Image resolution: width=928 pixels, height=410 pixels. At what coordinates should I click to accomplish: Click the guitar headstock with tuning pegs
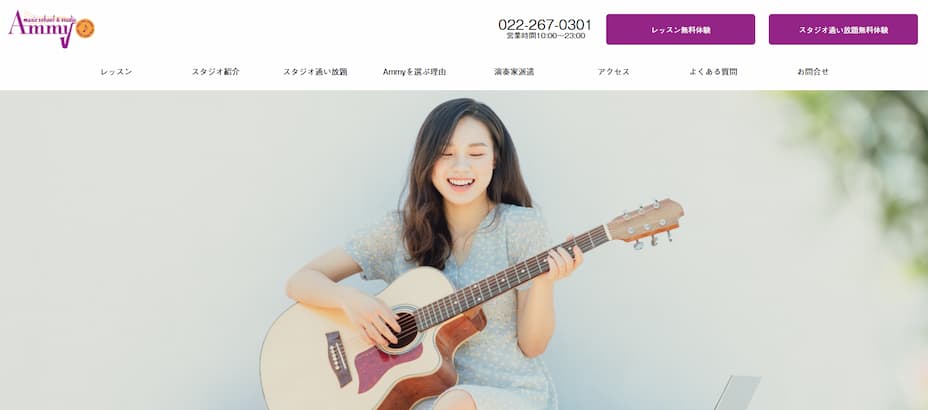[645, 222]
